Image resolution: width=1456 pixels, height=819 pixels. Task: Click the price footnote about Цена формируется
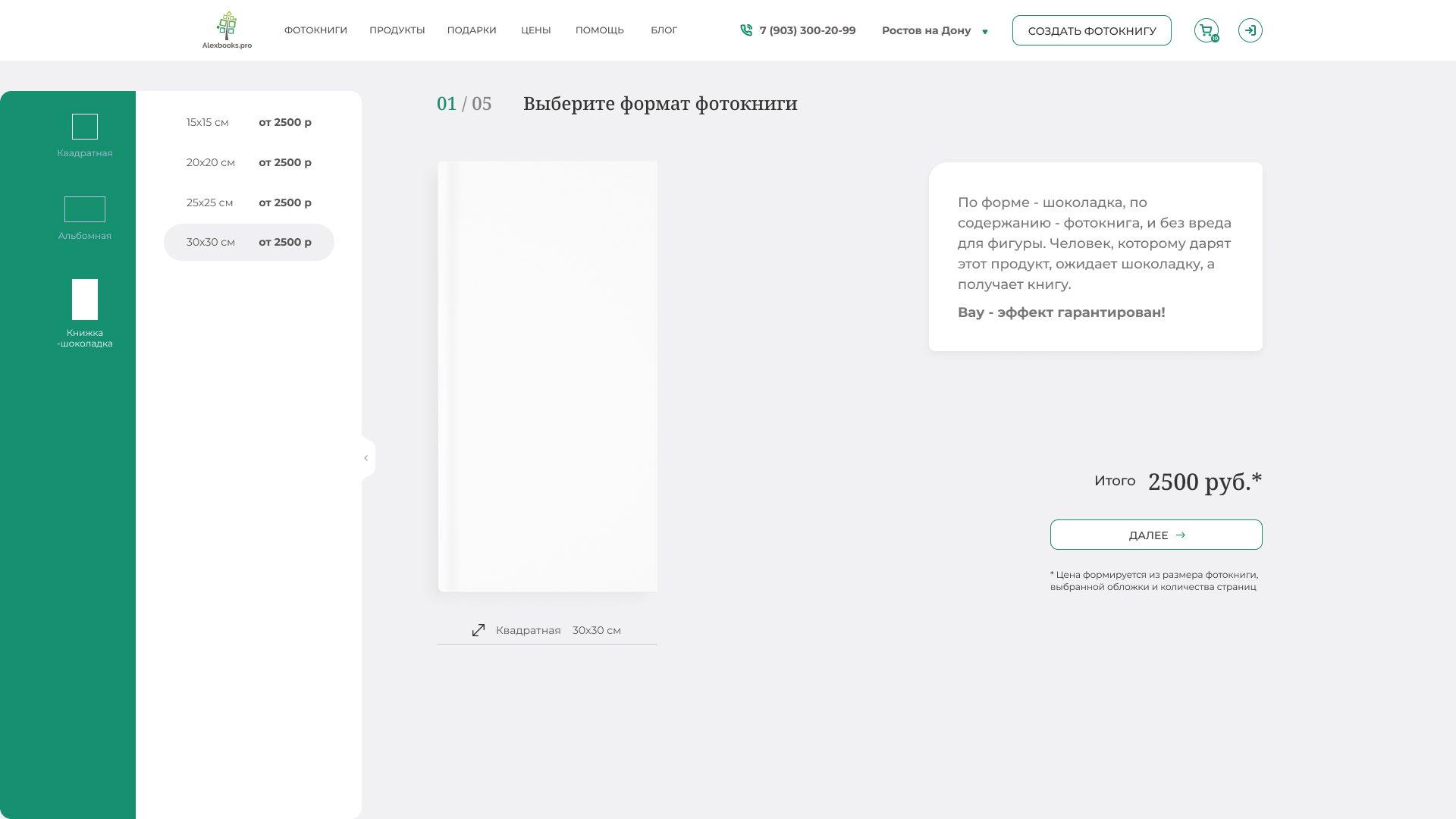tap(1154, 581)
